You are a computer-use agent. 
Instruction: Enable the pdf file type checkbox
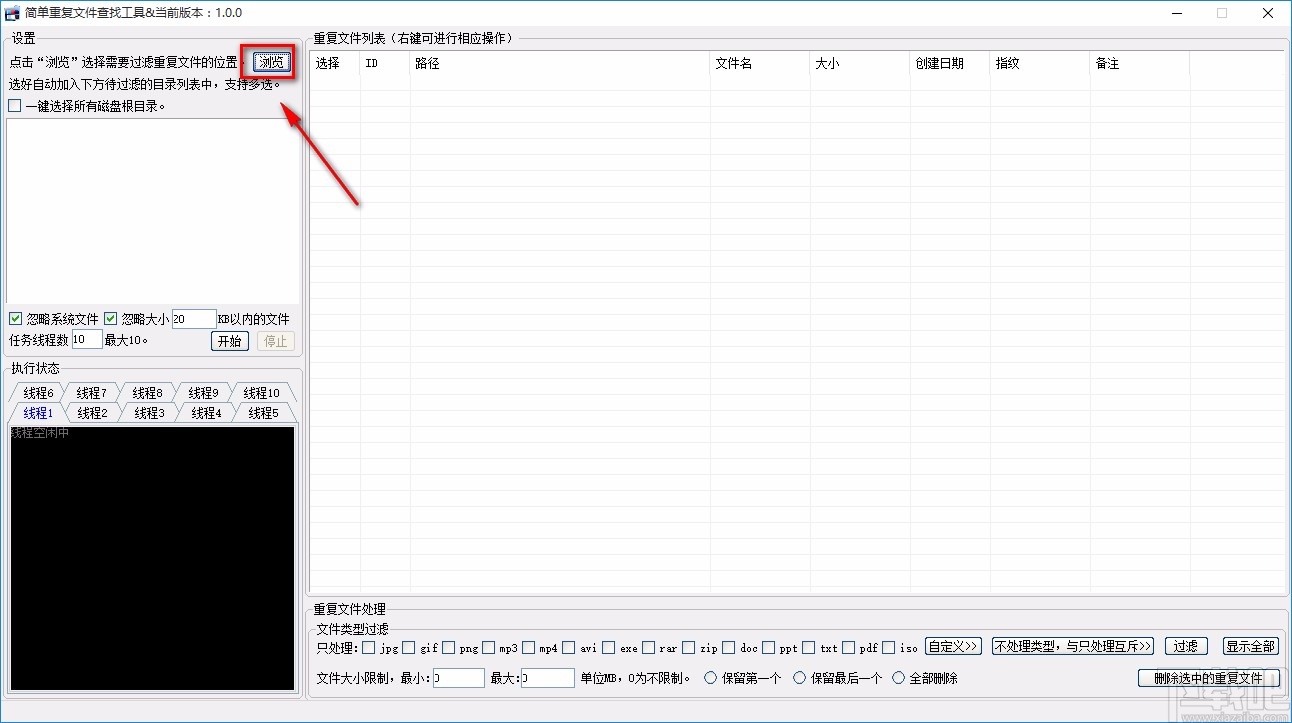(x=848, y=648)
